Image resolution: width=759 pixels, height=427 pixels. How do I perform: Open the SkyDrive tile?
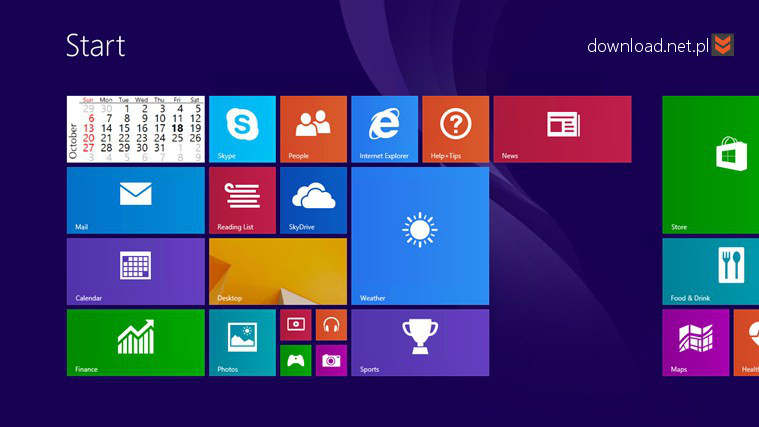point(313,200)
